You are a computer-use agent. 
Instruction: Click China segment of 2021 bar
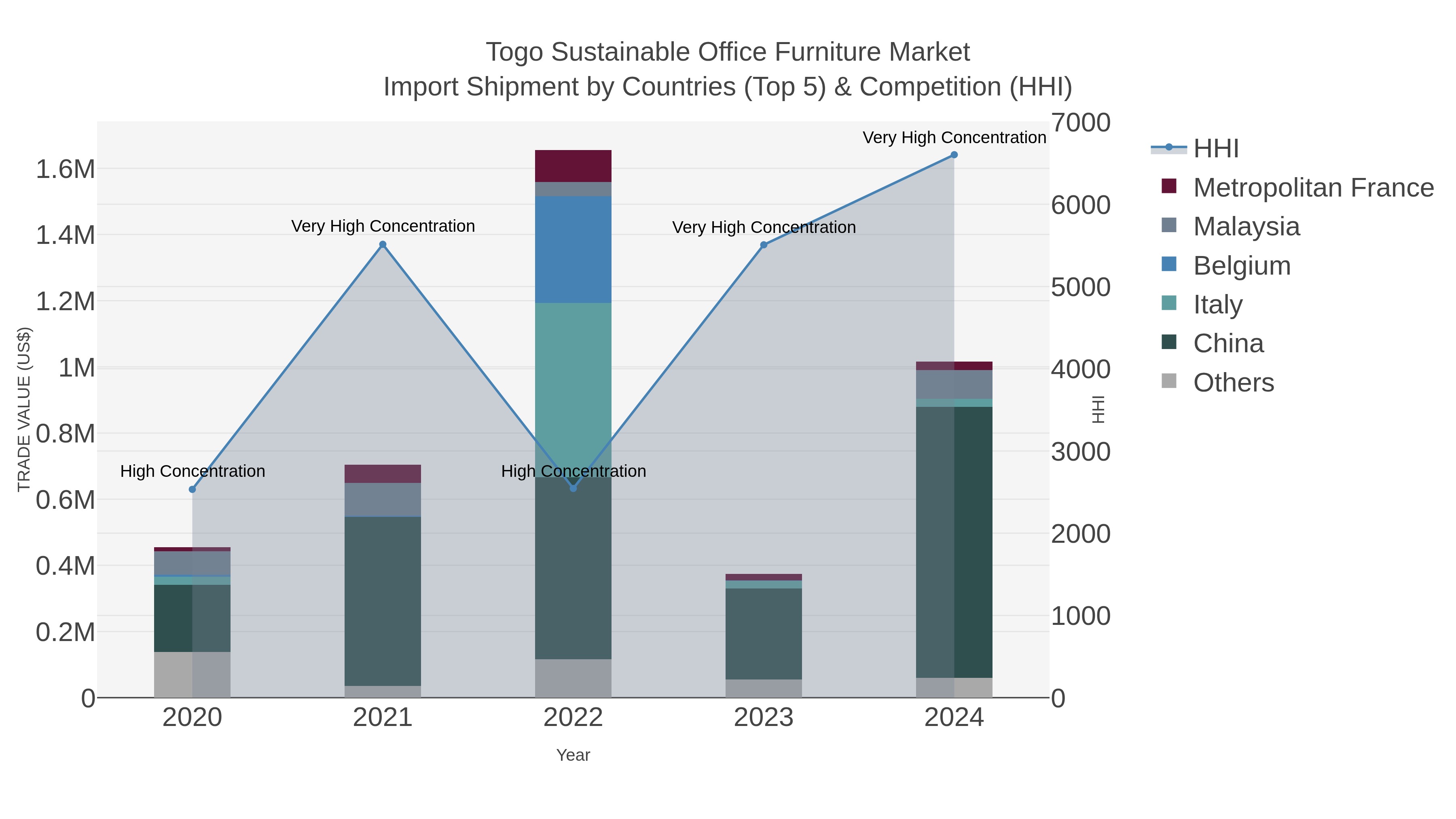point(383,601)
